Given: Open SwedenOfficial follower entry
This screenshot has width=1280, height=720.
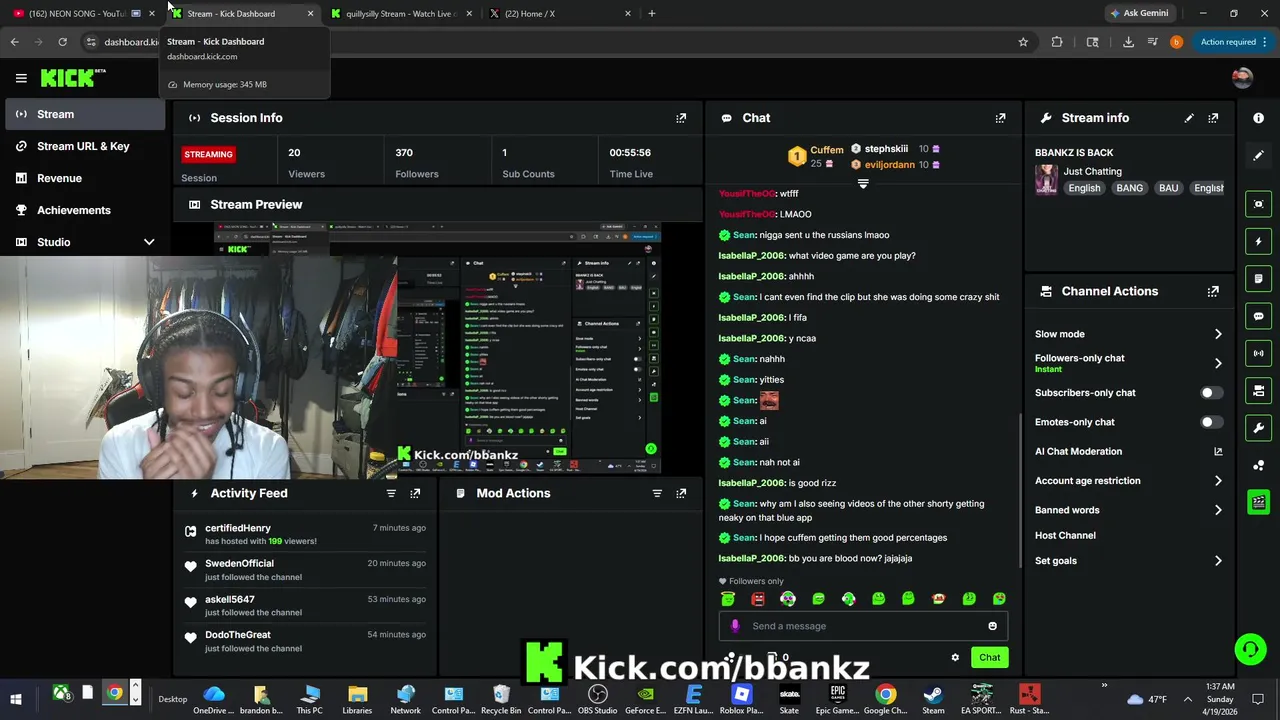Looking at the screenshot, I should (x=239, y=564).
